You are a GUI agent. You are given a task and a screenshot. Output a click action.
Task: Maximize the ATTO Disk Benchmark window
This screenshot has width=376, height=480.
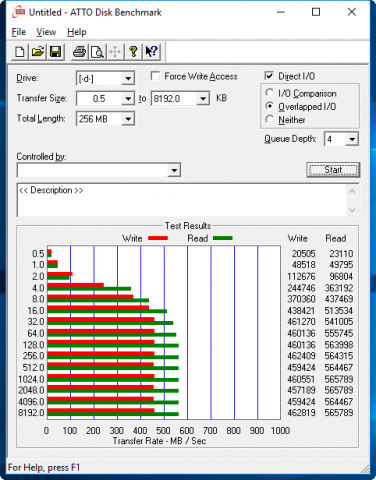(x=316, y=12)
